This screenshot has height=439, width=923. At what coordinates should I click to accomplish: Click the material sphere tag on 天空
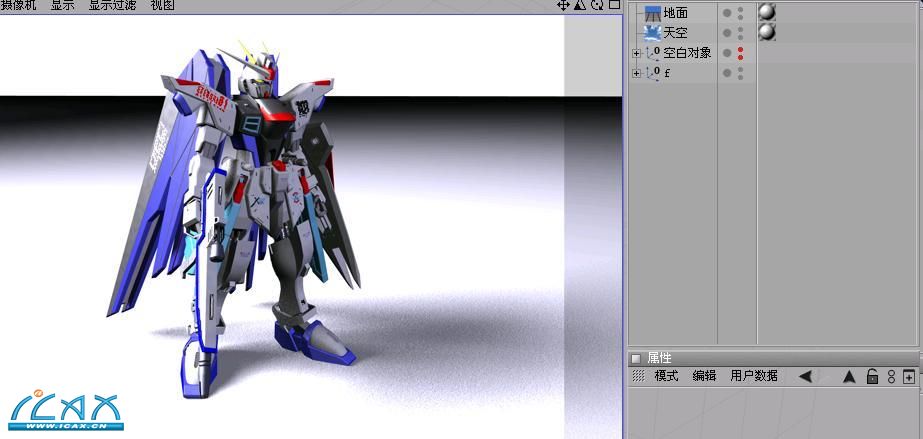pos(767,33)
